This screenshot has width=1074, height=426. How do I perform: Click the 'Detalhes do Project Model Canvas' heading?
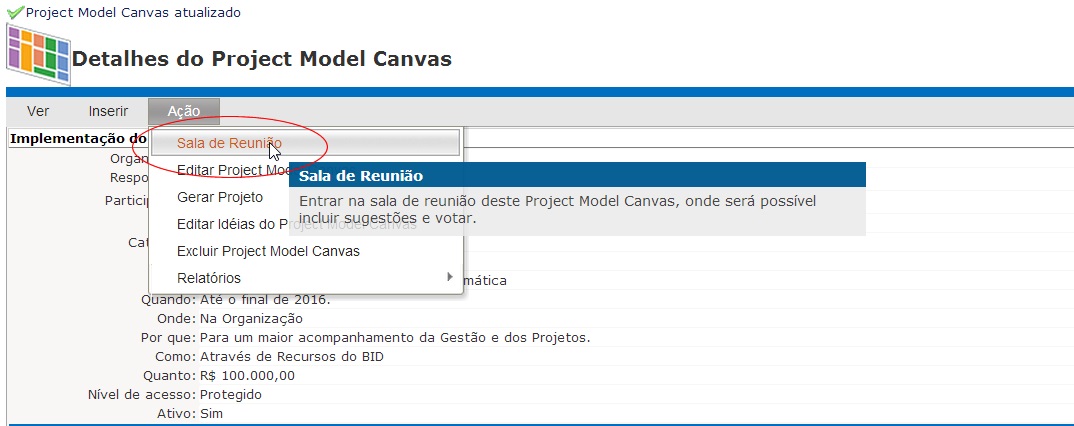[x=262, y=59]
